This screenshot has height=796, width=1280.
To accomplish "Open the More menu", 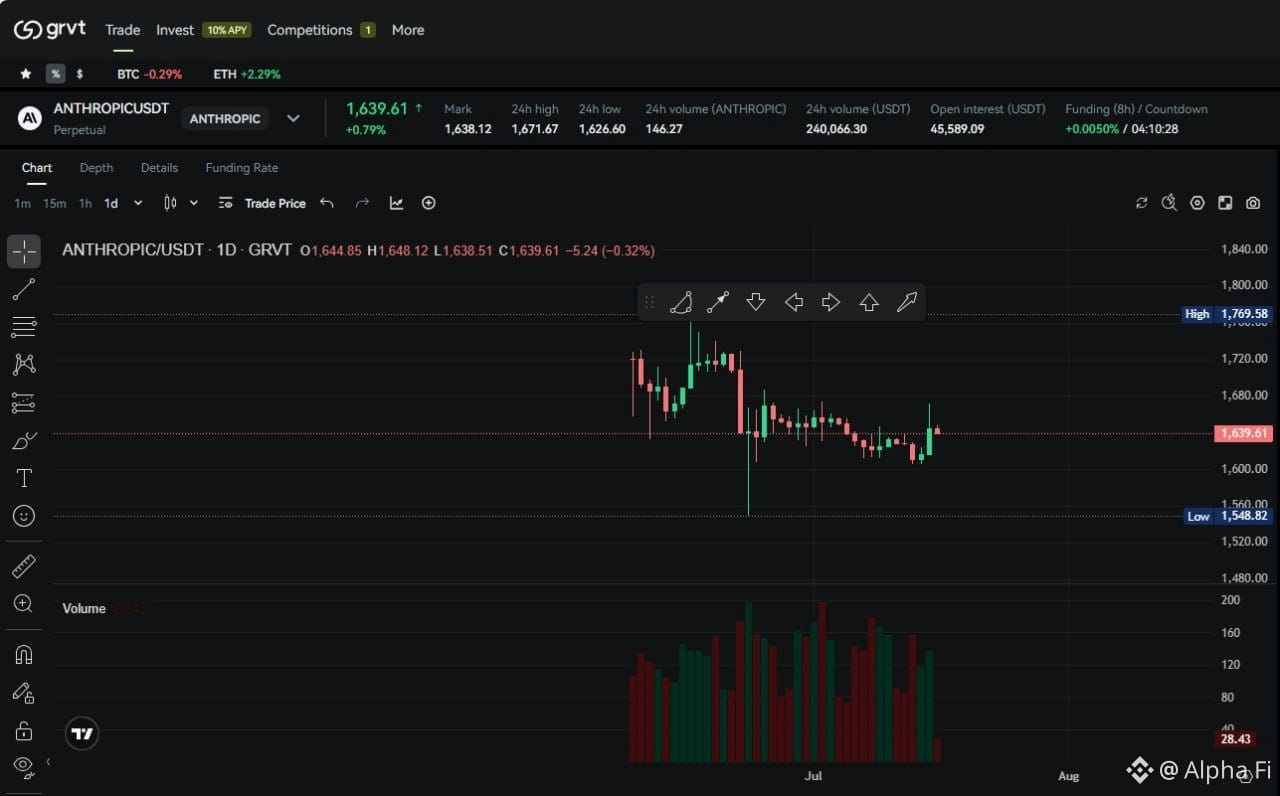I will pos(408,30).
